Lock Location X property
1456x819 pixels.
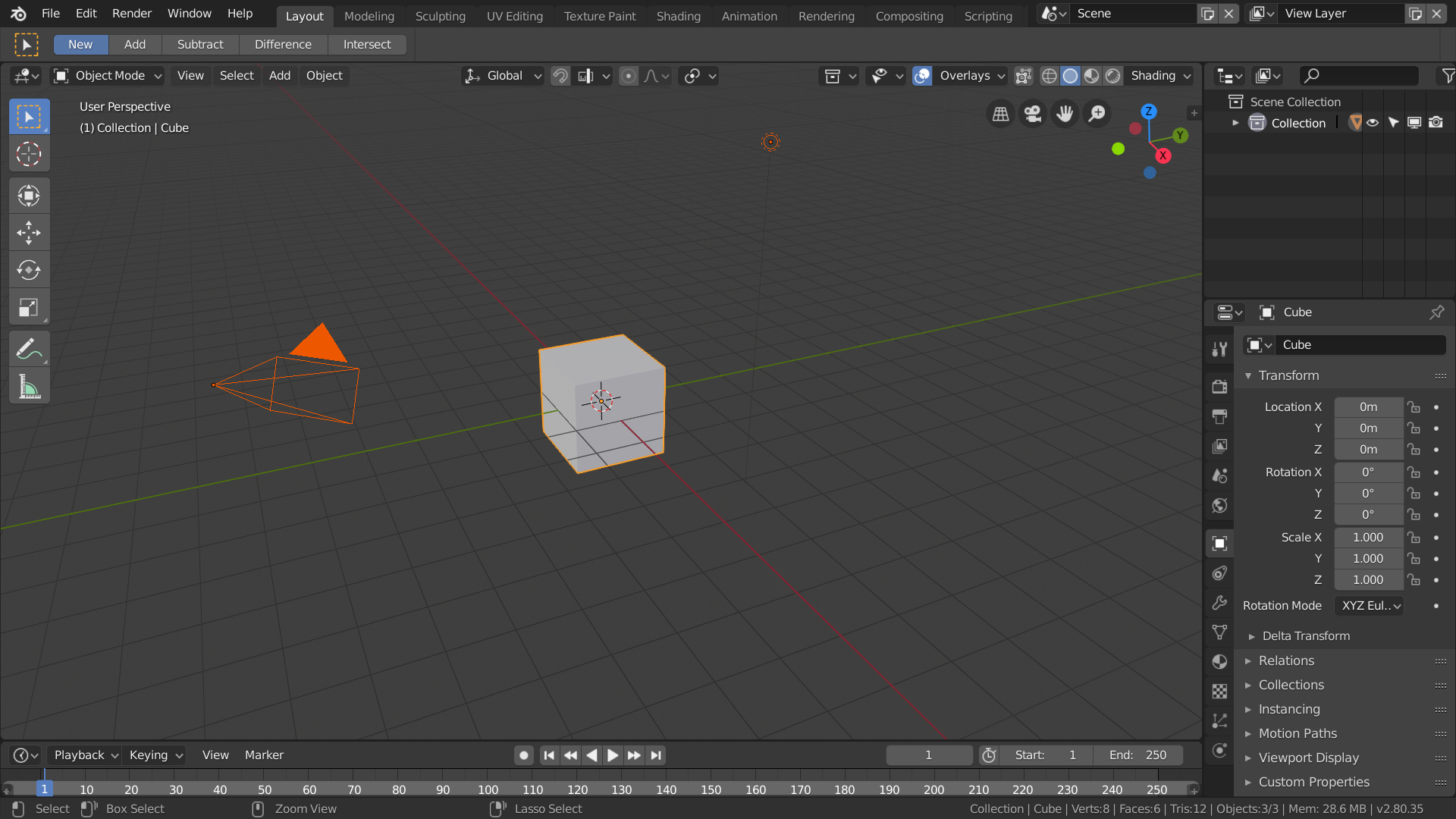[x=1414, y=407]
